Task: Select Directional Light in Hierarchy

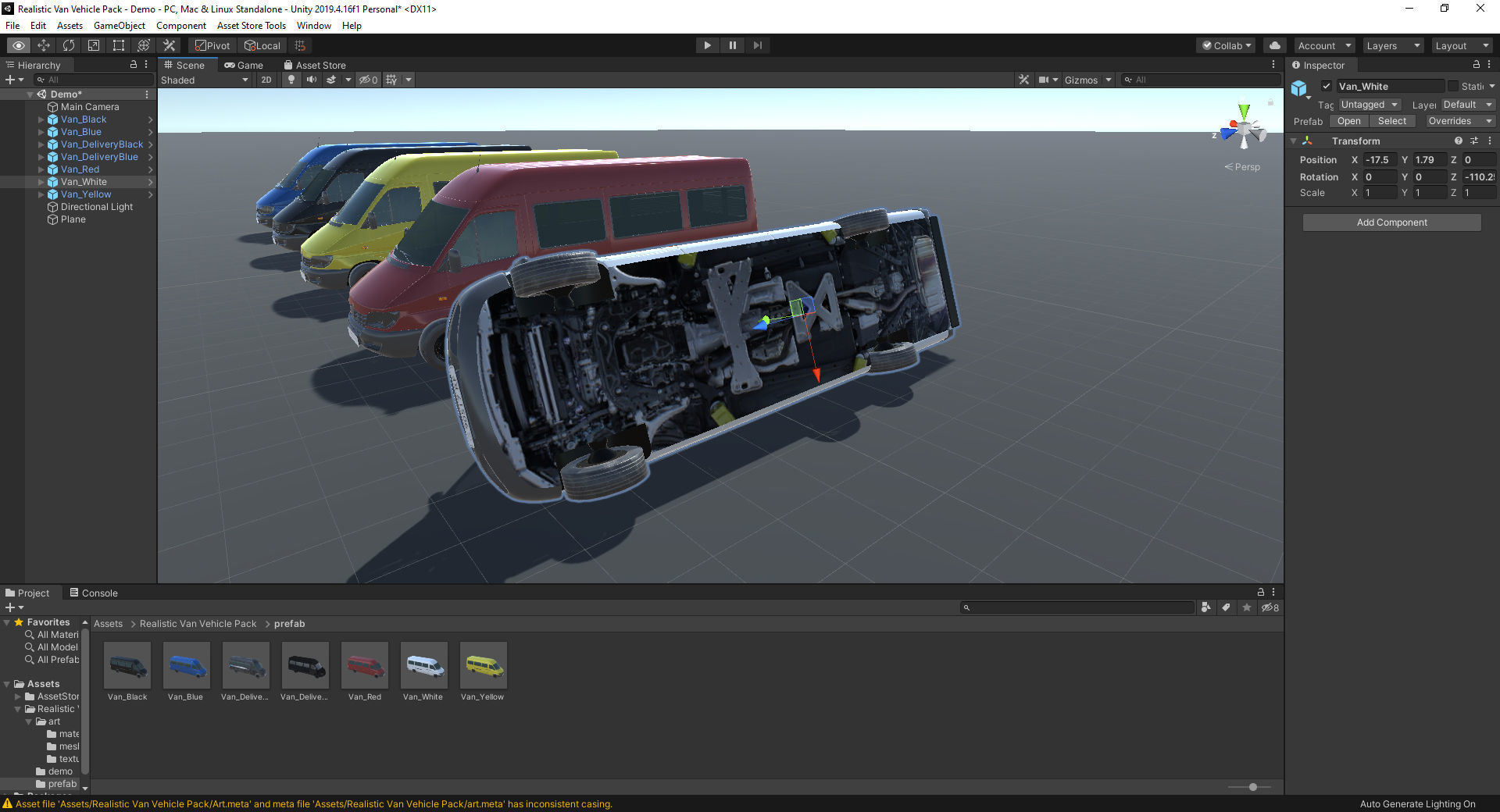Action: (x=96, y=207)
